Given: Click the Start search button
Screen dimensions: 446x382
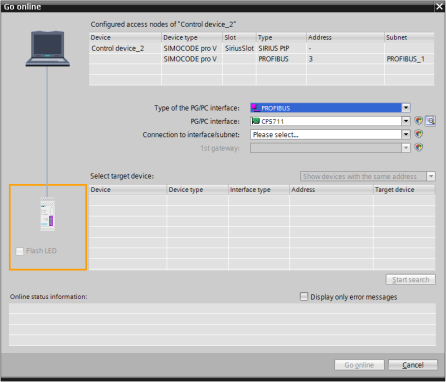Looking at the screenshot, I should (x=411, y=279).
